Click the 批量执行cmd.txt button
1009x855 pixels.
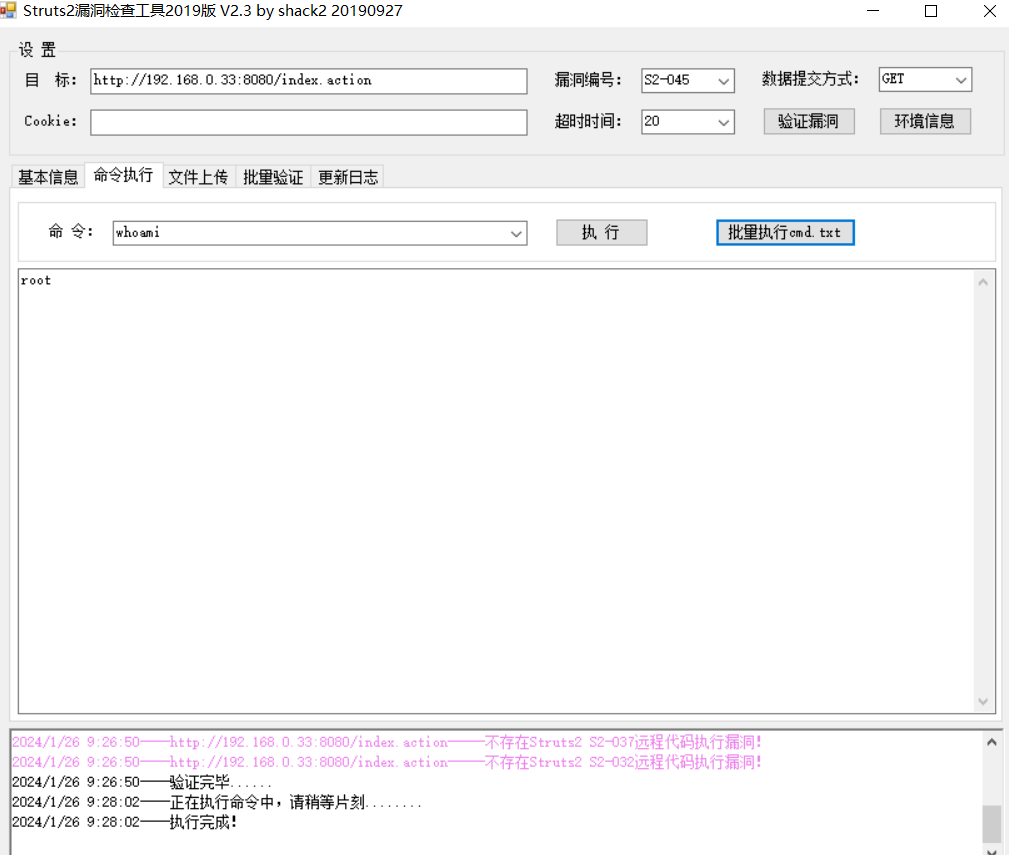pos(785,232)
